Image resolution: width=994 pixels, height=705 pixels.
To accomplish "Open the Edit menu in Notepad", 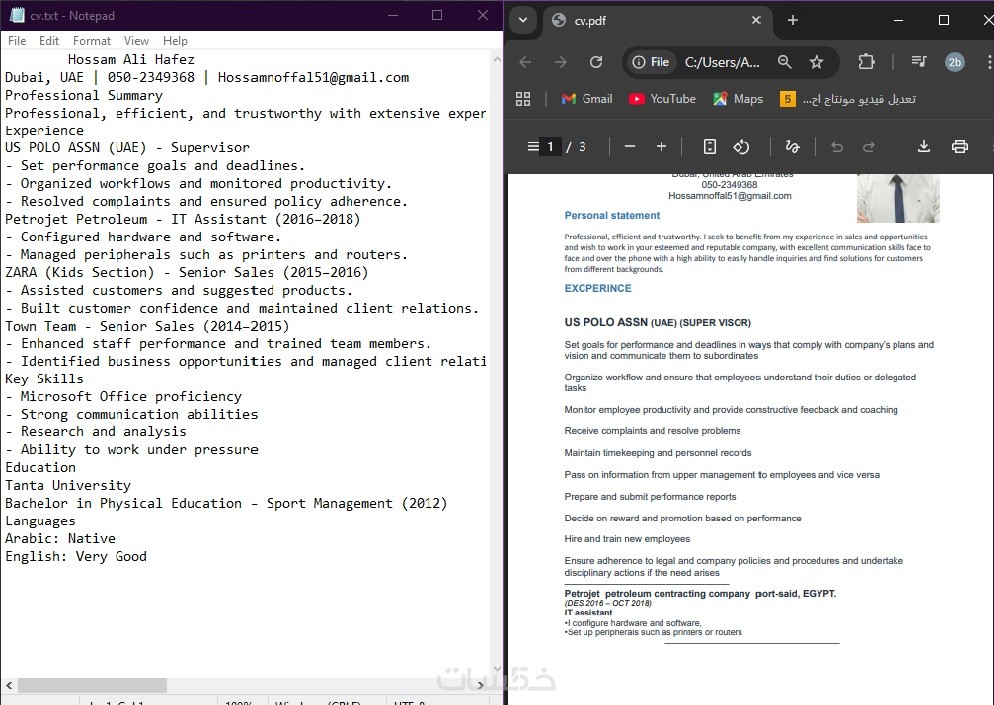I will click(49, 41).
